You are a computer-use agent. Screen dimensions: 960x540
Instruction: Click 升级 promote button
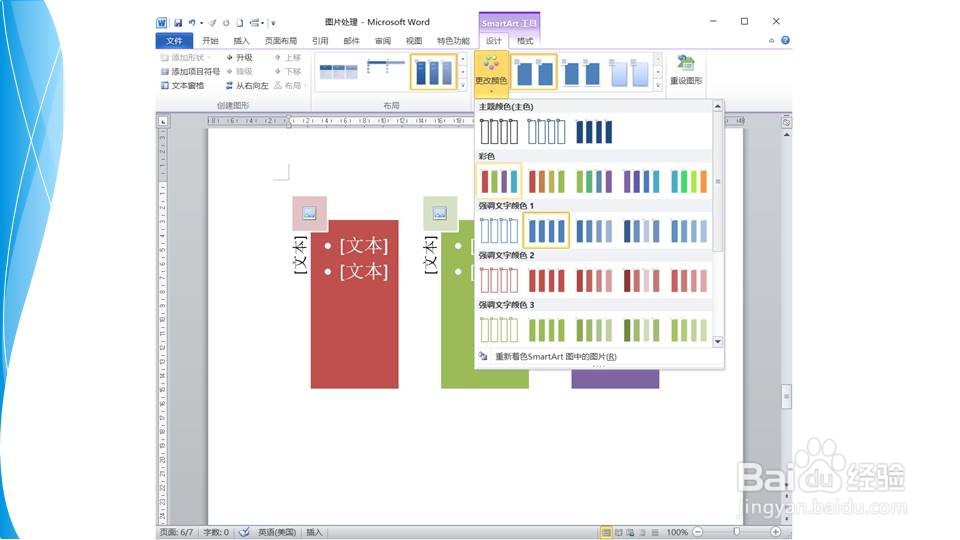pos(239,58)
